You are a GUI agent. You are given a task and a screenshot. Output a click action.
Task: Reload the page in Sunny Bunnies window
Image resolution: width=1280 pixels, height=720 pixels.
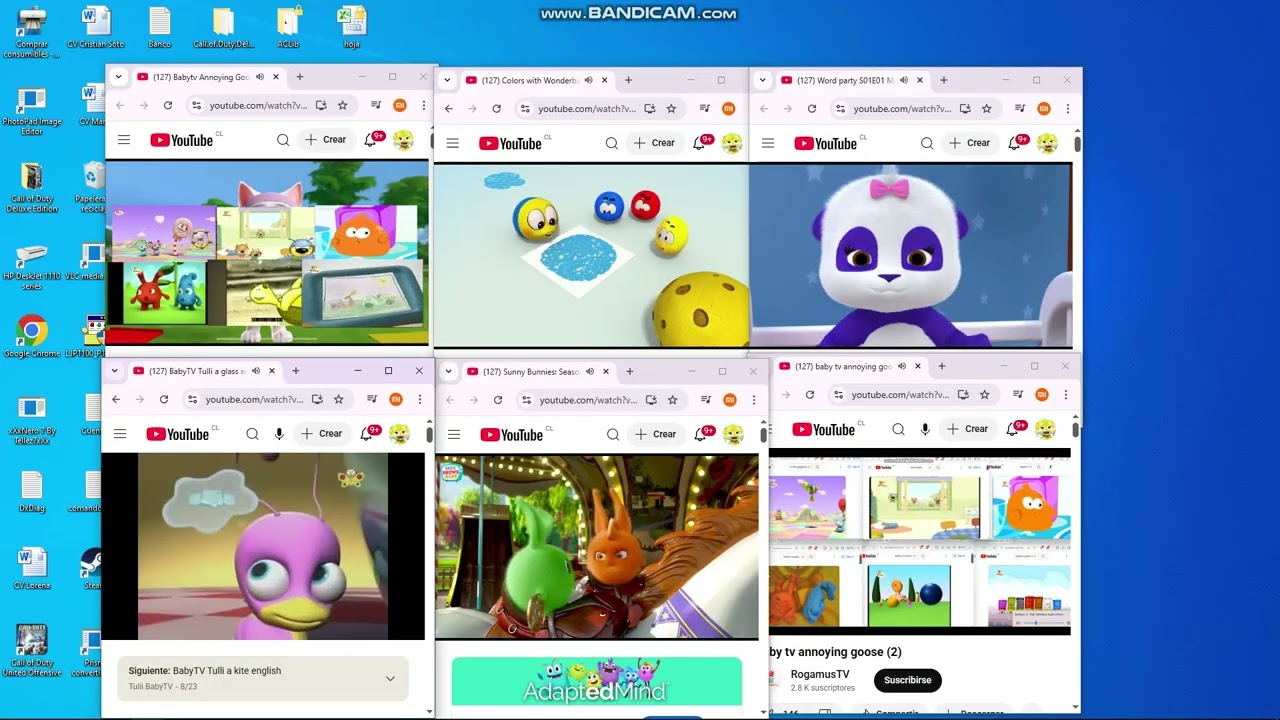(x=498, y=400)
